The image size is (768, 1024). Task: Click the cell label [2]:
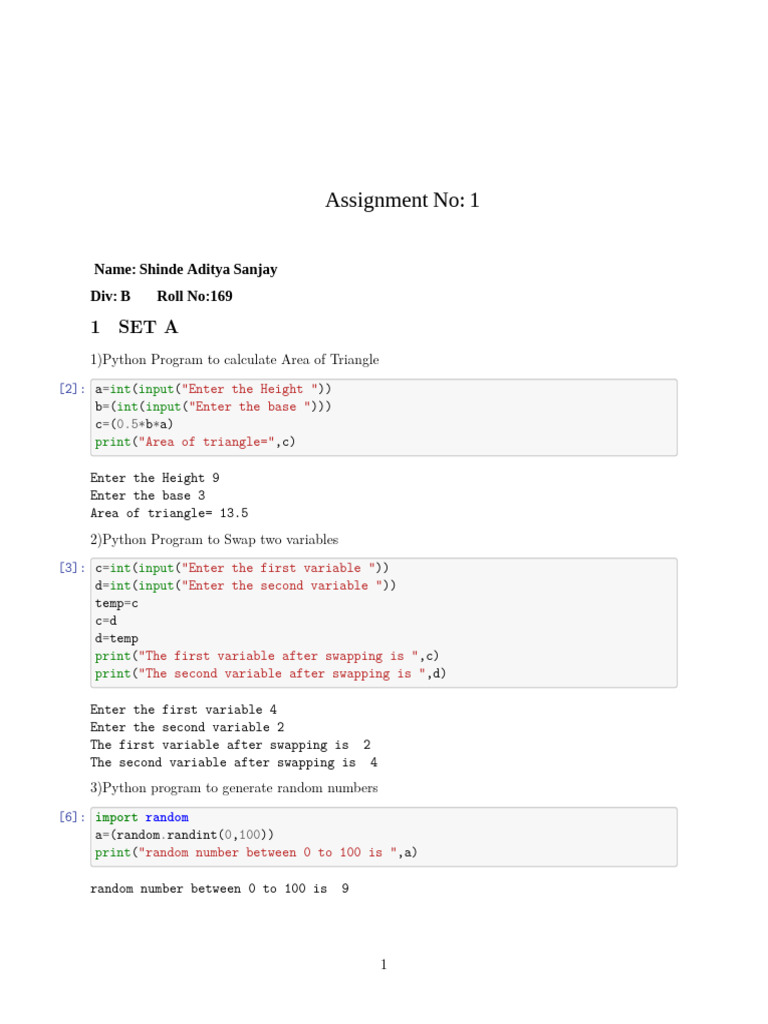[72, 389]
